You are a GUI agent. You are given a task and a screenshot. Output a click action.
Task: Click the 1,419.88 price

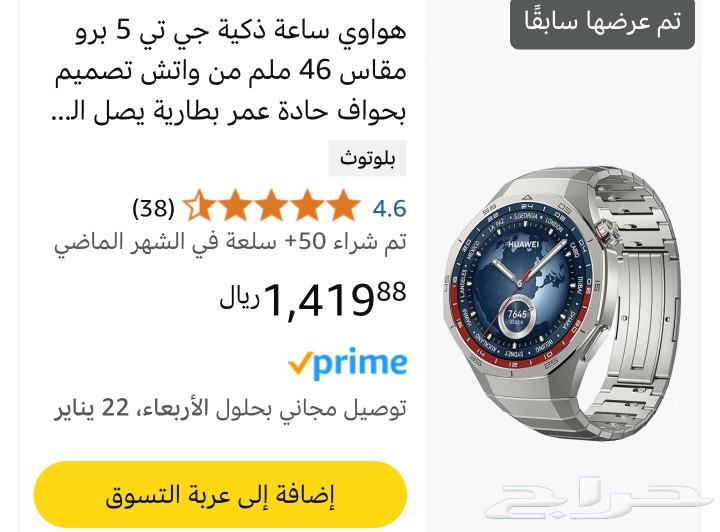tap(335, 299)
